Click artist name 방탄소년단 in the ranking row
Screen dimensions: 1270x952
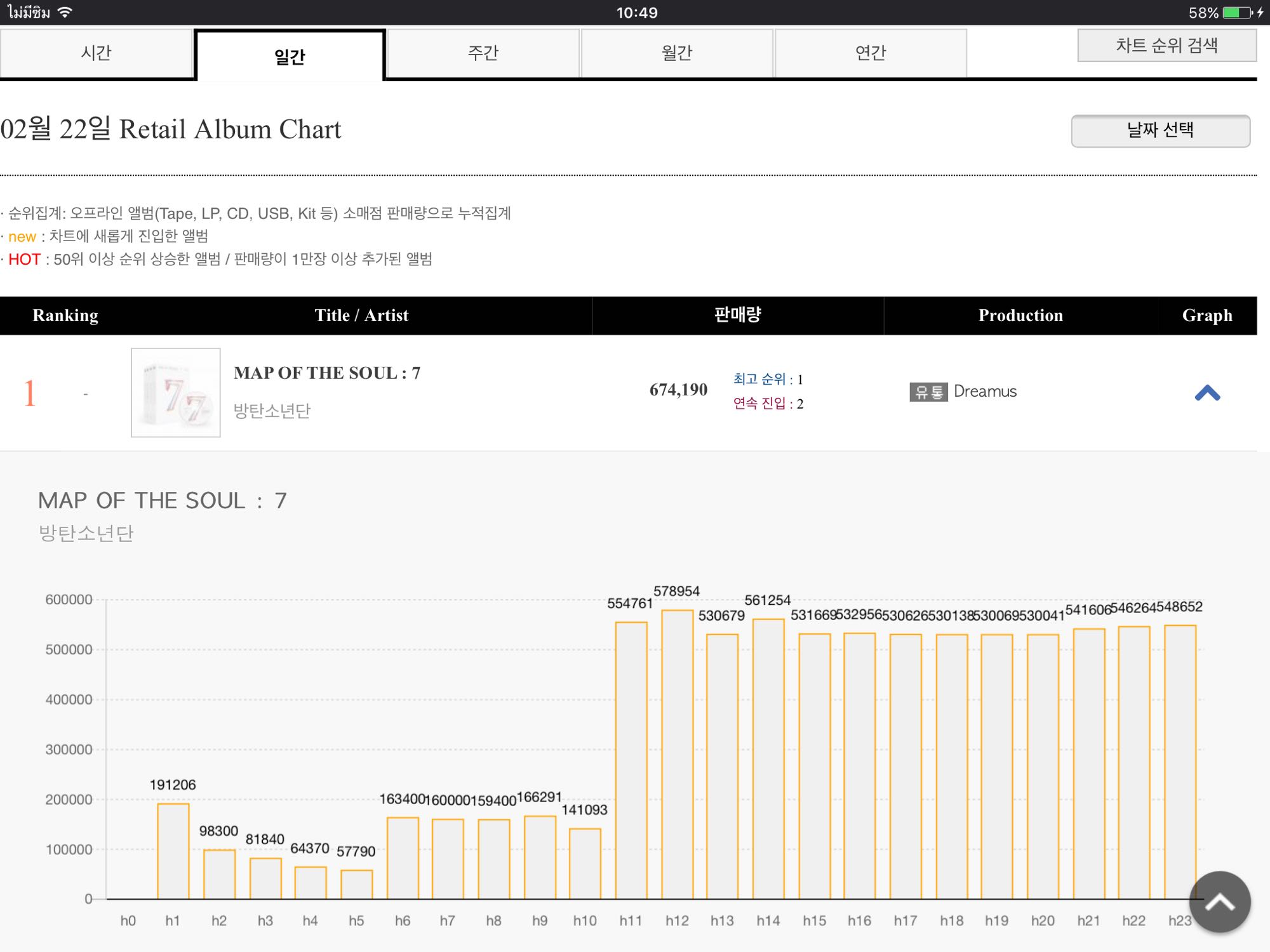(272, 411)
